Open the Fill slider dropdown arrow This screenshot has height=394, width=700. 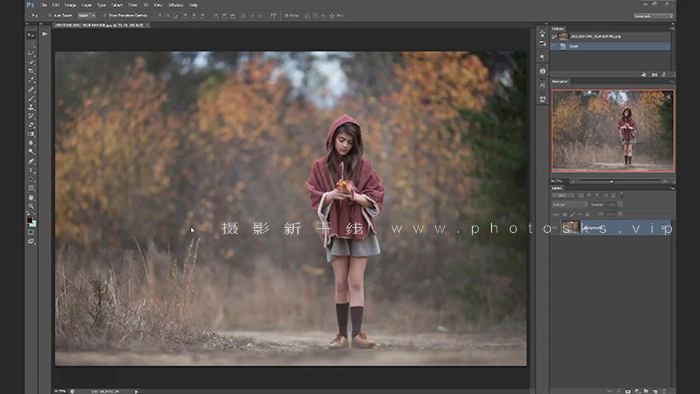tap(620, 215)
